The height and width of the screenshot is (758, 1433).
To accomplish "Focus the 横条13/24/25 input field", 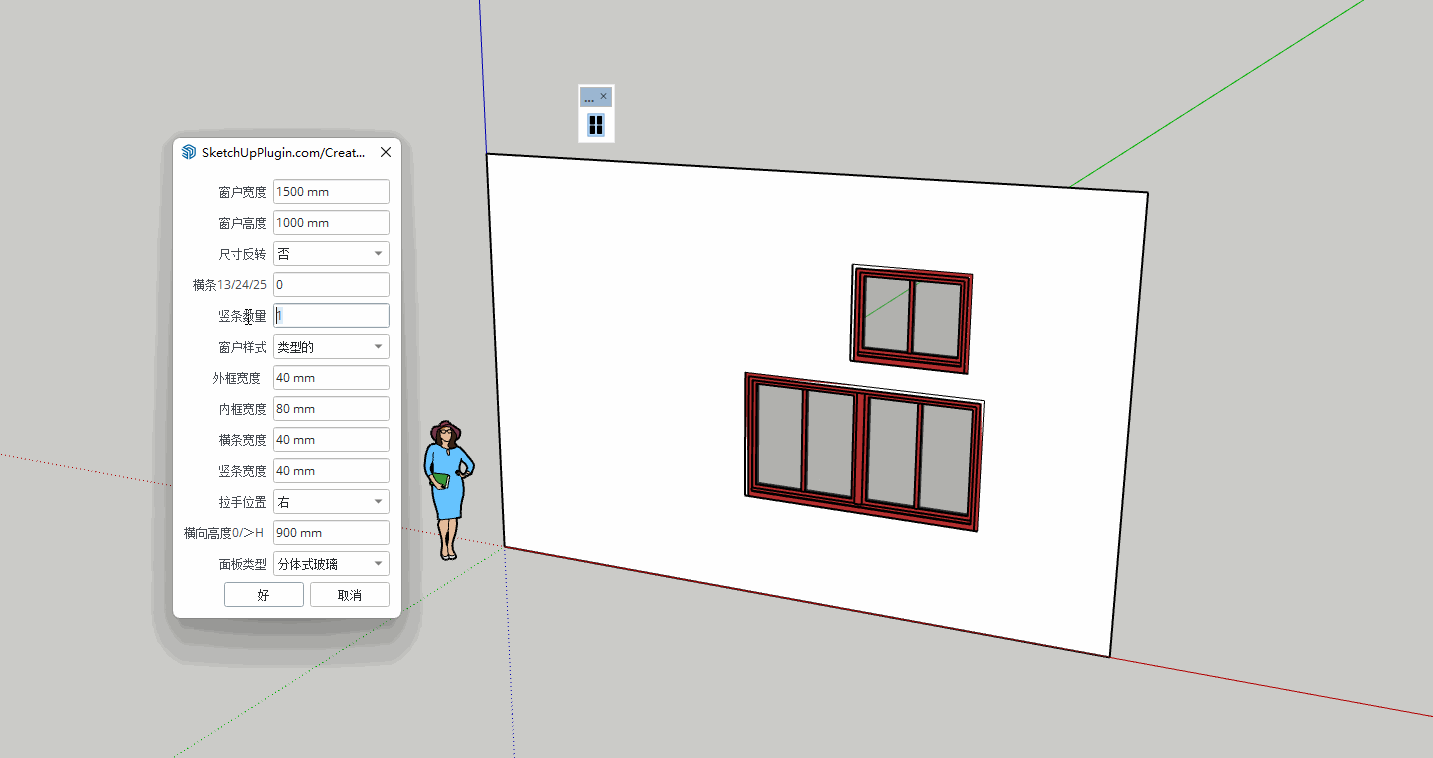I will (331, 285).
